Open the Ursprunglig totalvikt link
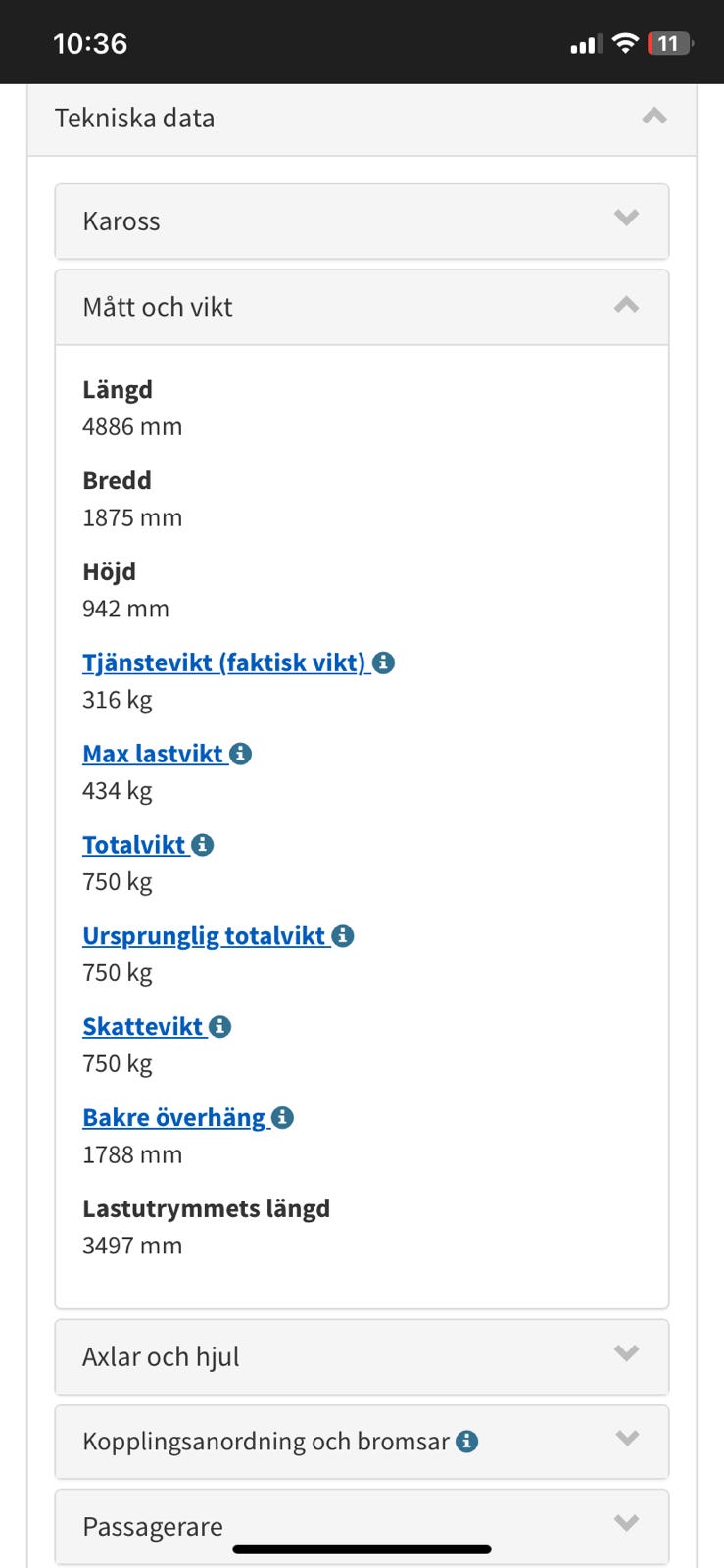The image size is (724, 1568). coord(204,936)
